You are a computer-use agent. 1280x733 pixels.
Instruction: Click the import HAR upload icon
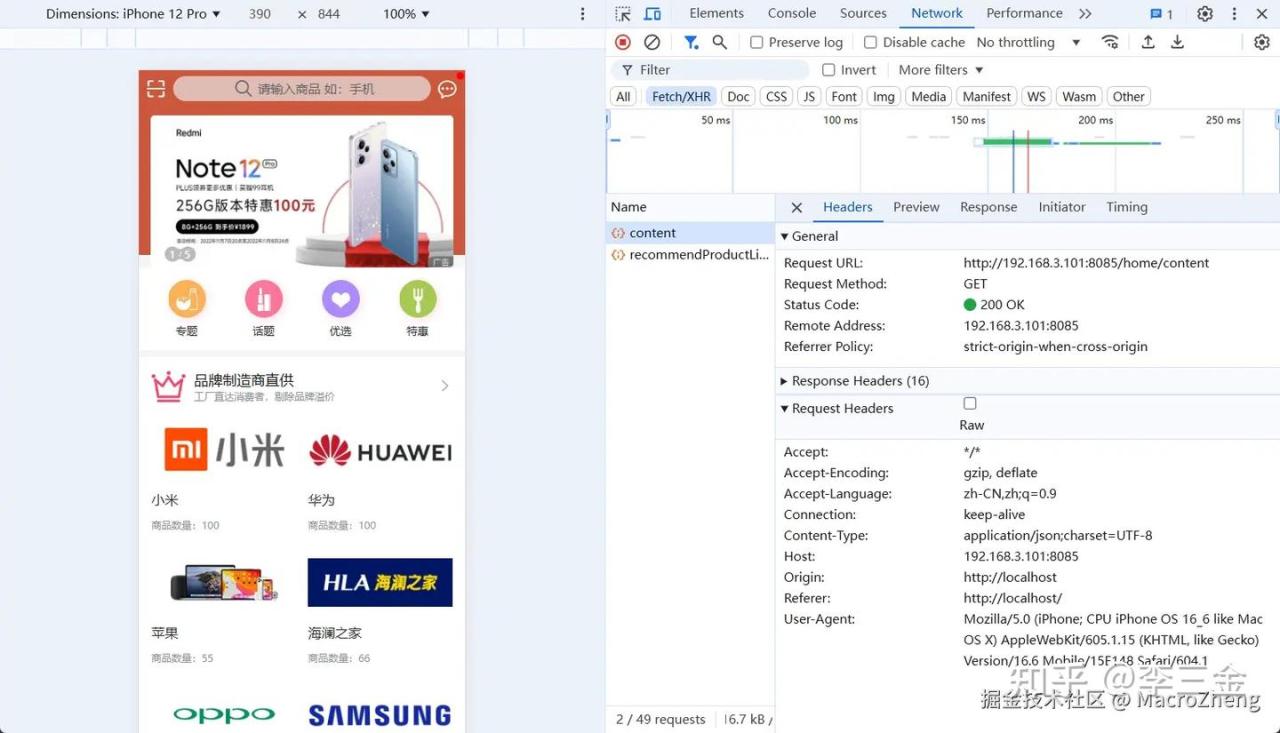(x=1148, y=42)
